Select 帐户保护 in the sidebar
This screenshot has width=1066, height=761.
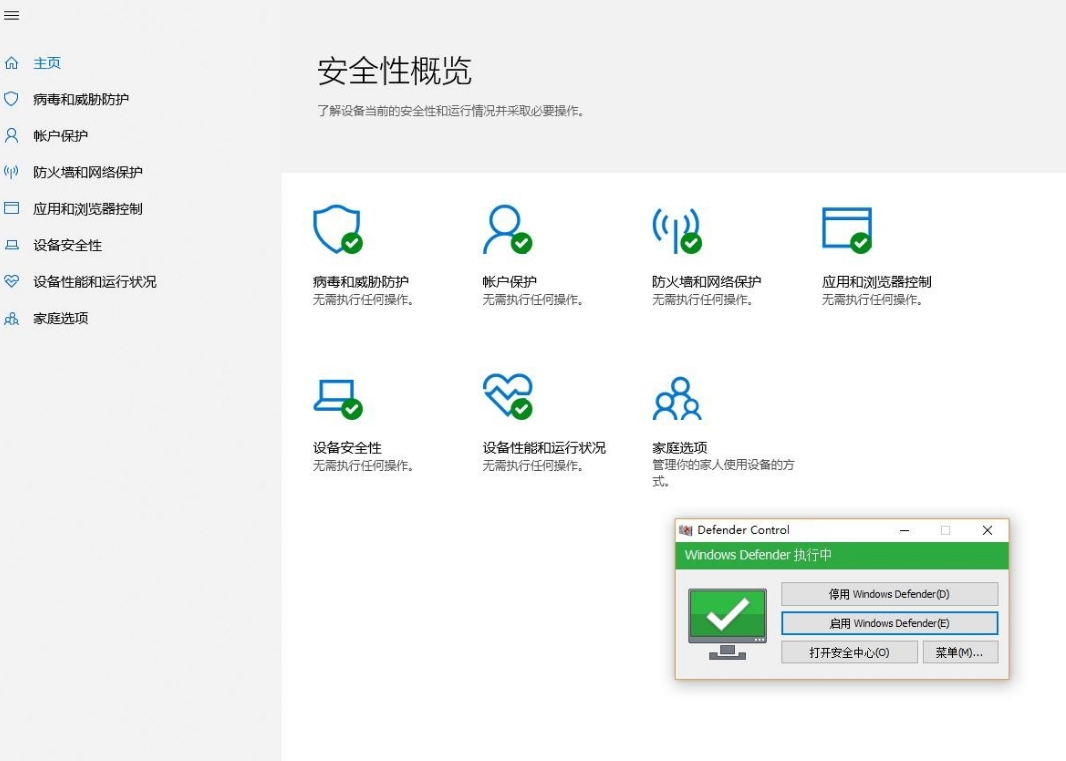[61, 136]
